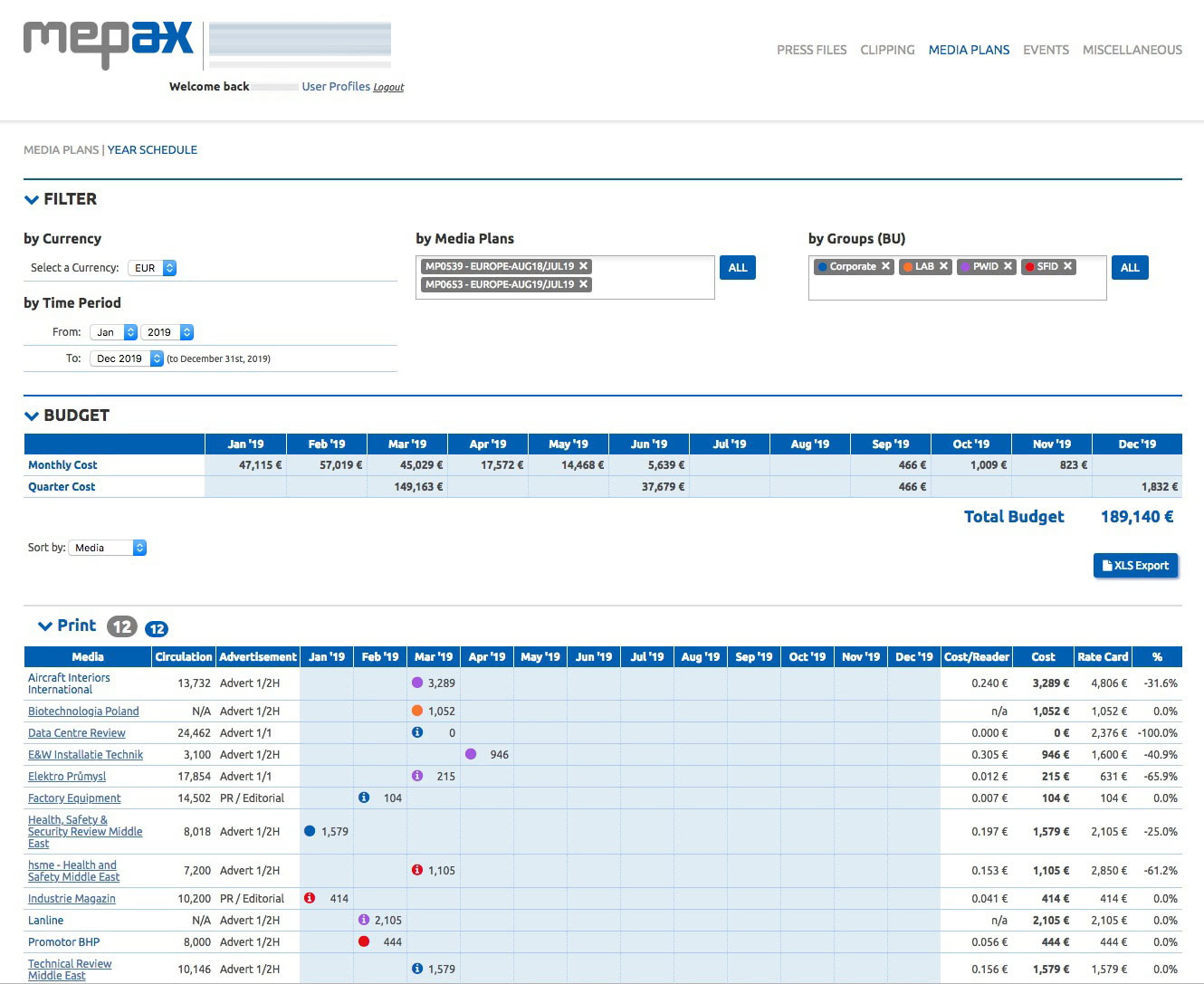Viewport: 1204px width, 984px height.
Task: Remove the MP0539 - EUROPE-AUG18/JUL19 media plan tag
Action: 584,266
